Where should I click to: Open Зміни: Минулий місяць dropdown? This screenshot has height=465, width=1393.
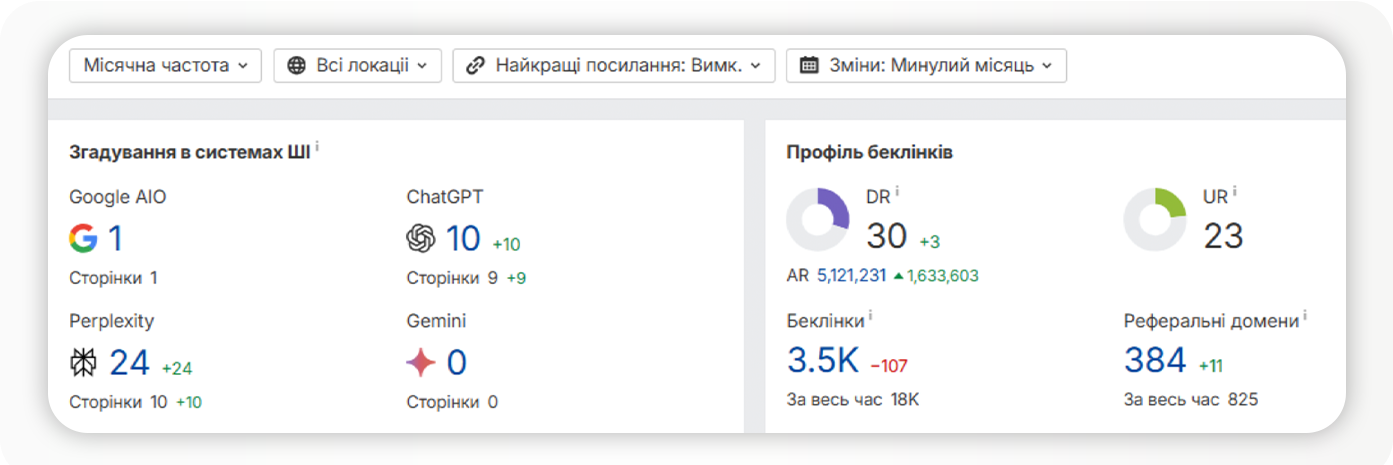coord(926,66)
